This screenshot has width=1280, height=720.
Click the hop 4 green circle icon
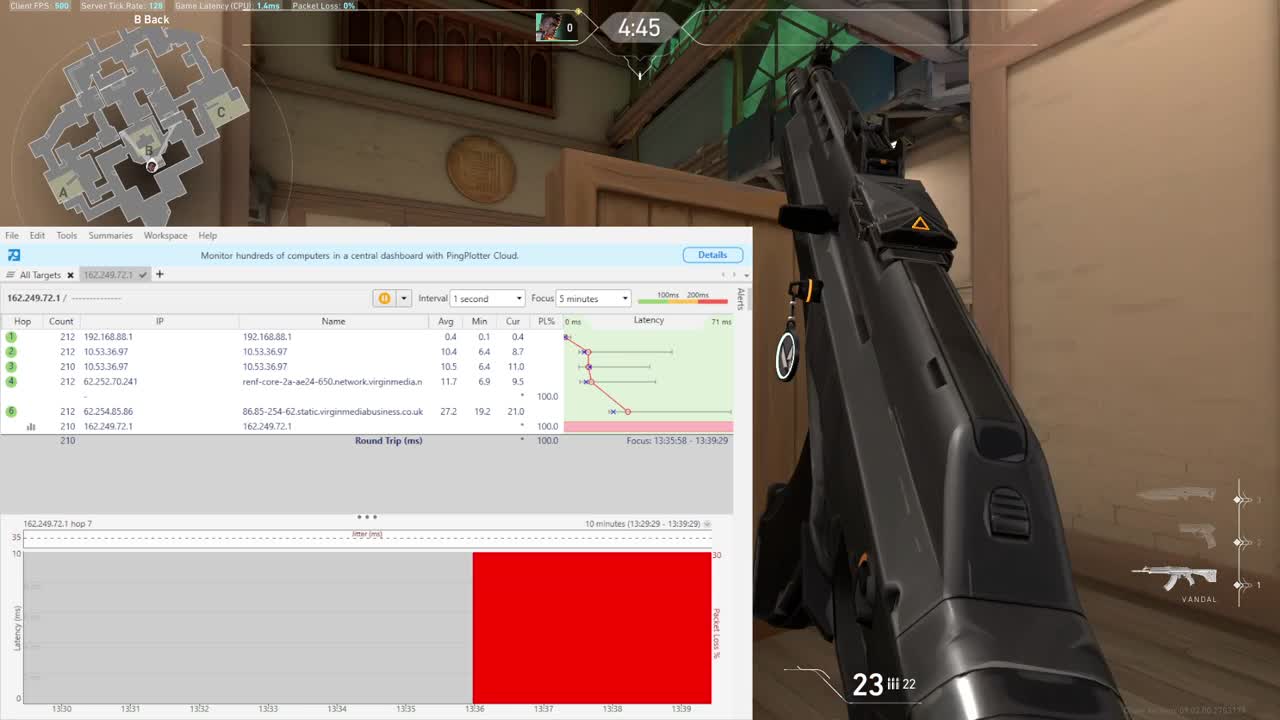12,381
